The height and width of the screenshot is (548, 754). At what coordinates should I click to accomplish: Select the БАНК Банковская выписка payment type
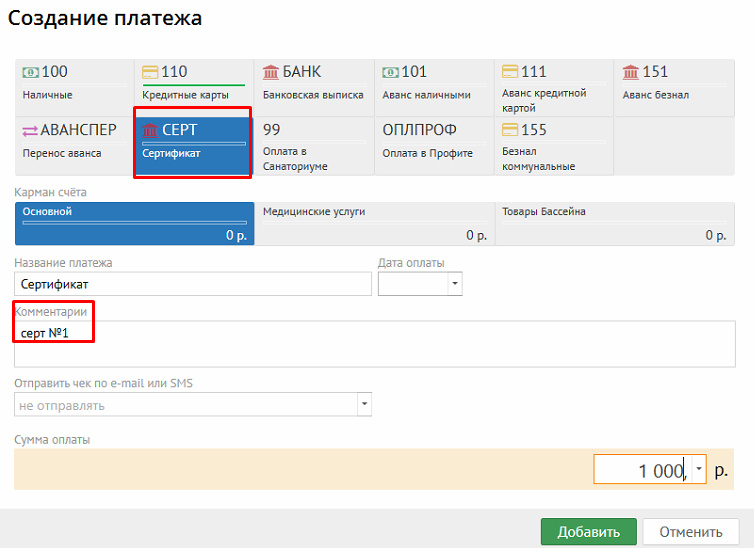(x=313, y=83)
